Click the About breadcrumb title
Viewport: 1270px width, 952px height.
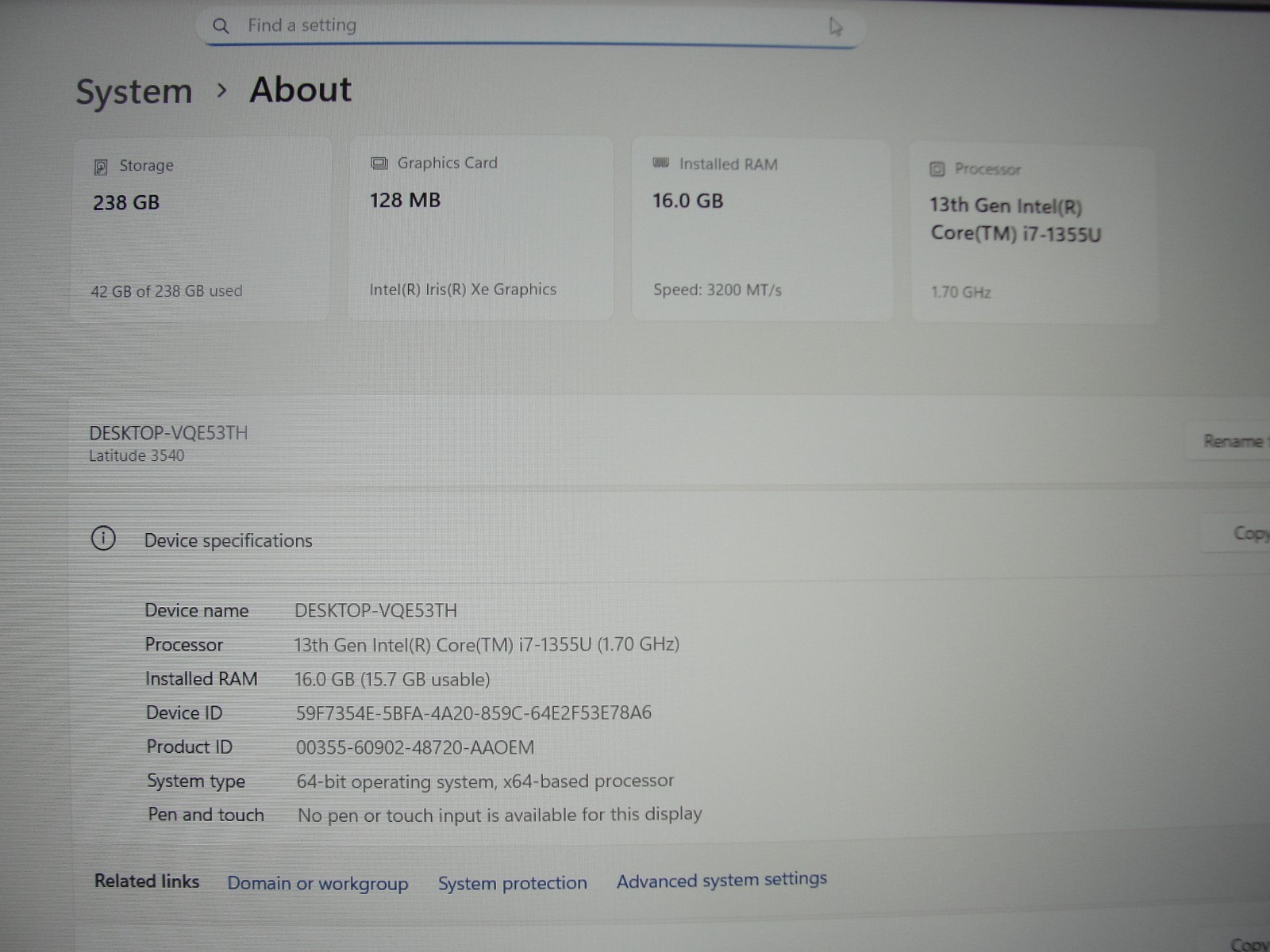coord(300,90)
